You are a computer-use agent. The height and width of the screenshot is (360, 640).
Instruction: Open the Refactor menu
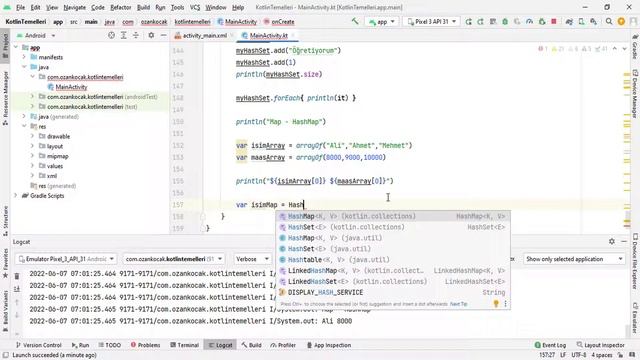[121, 7]
